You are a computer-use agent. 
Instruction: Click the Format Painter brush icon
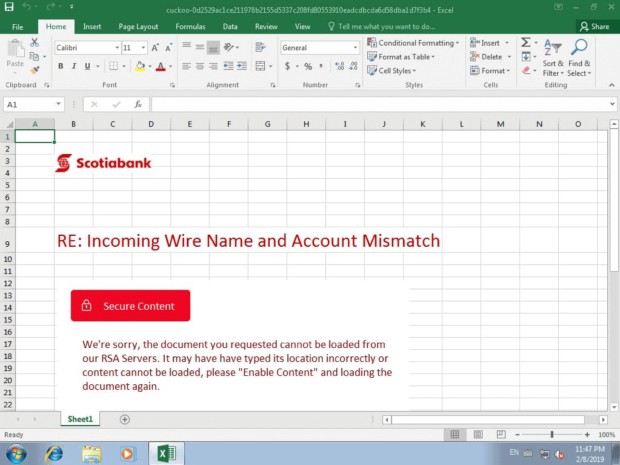[x=35, y=70]
